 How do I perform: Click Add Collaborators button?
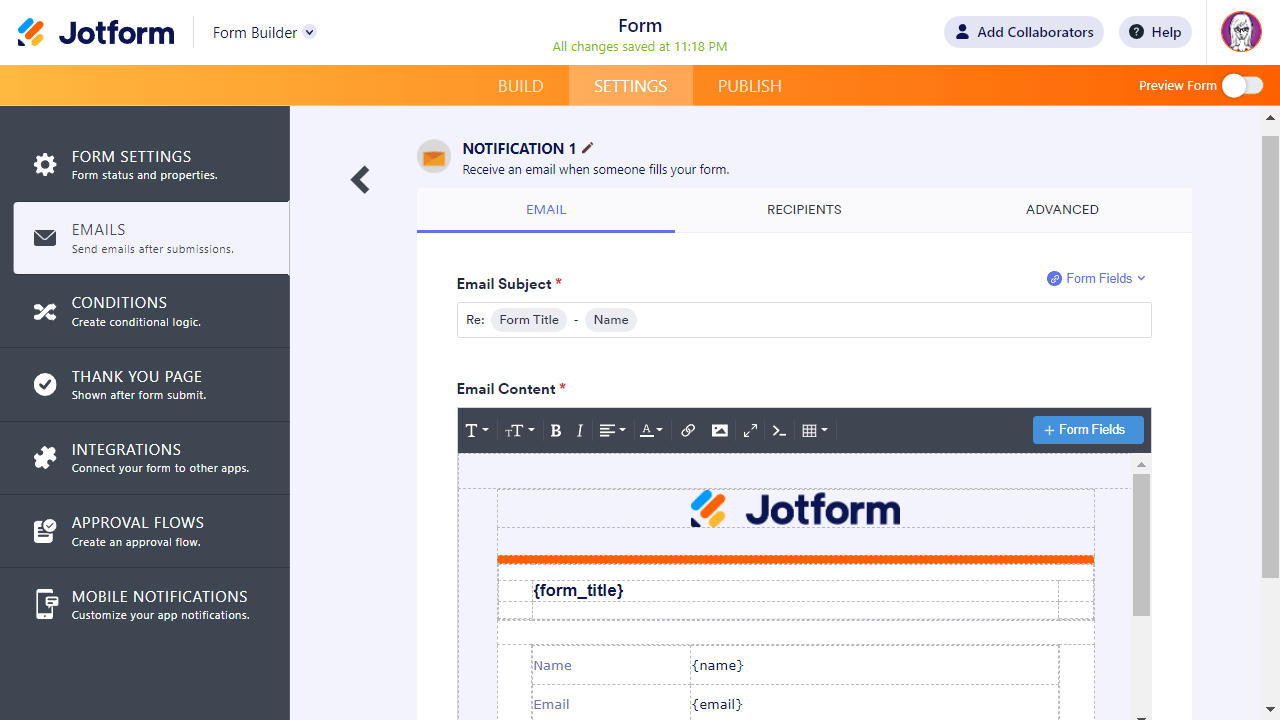[1024, 32]
